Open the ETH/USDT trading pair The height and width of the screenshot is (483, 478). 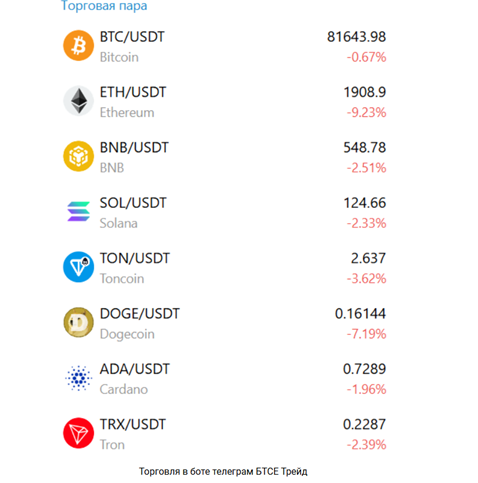(x=133, y=92)
